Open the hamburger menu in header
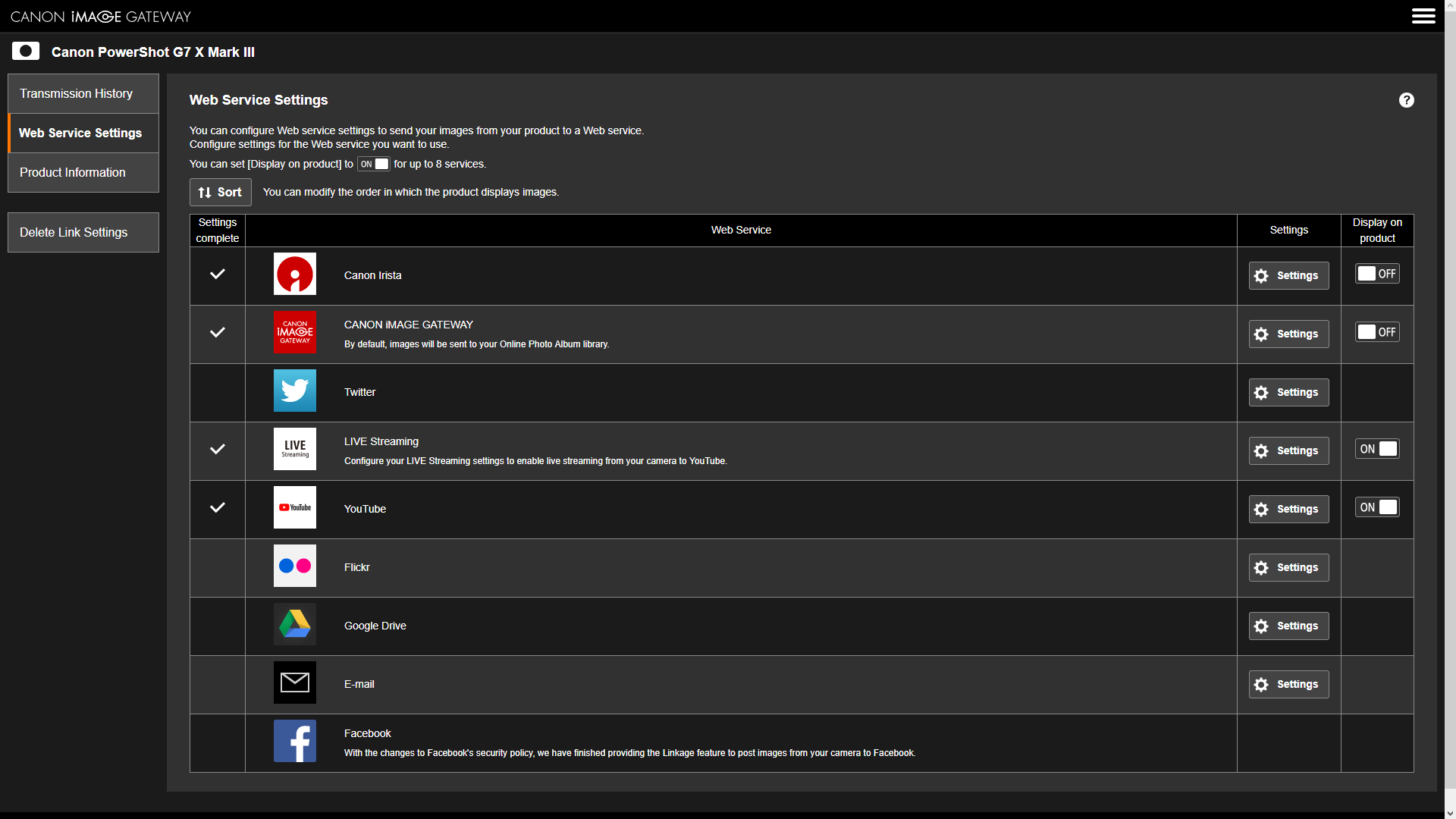 tap(1423, 16)
